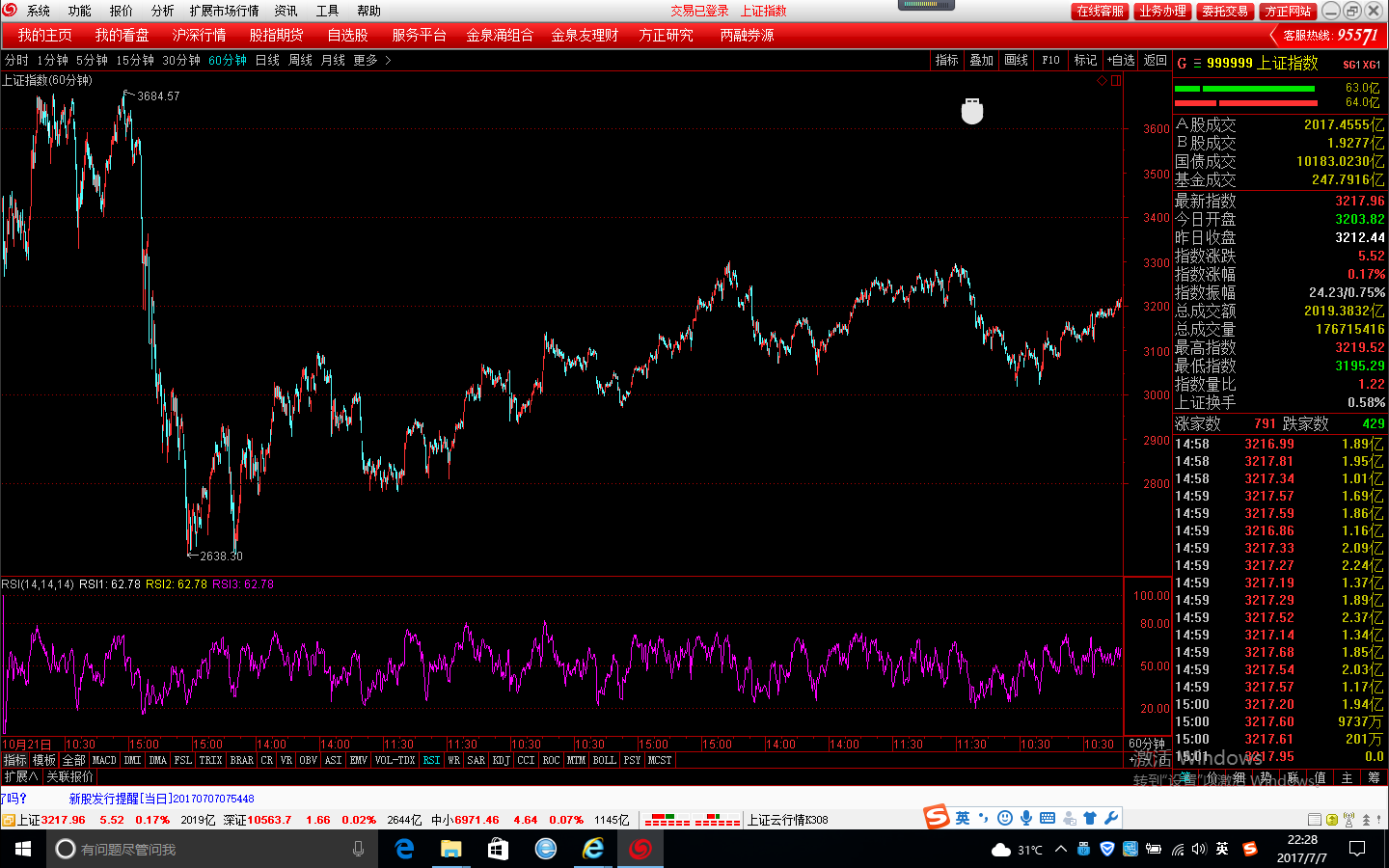Open 新股发行提醒 news link

161,799
